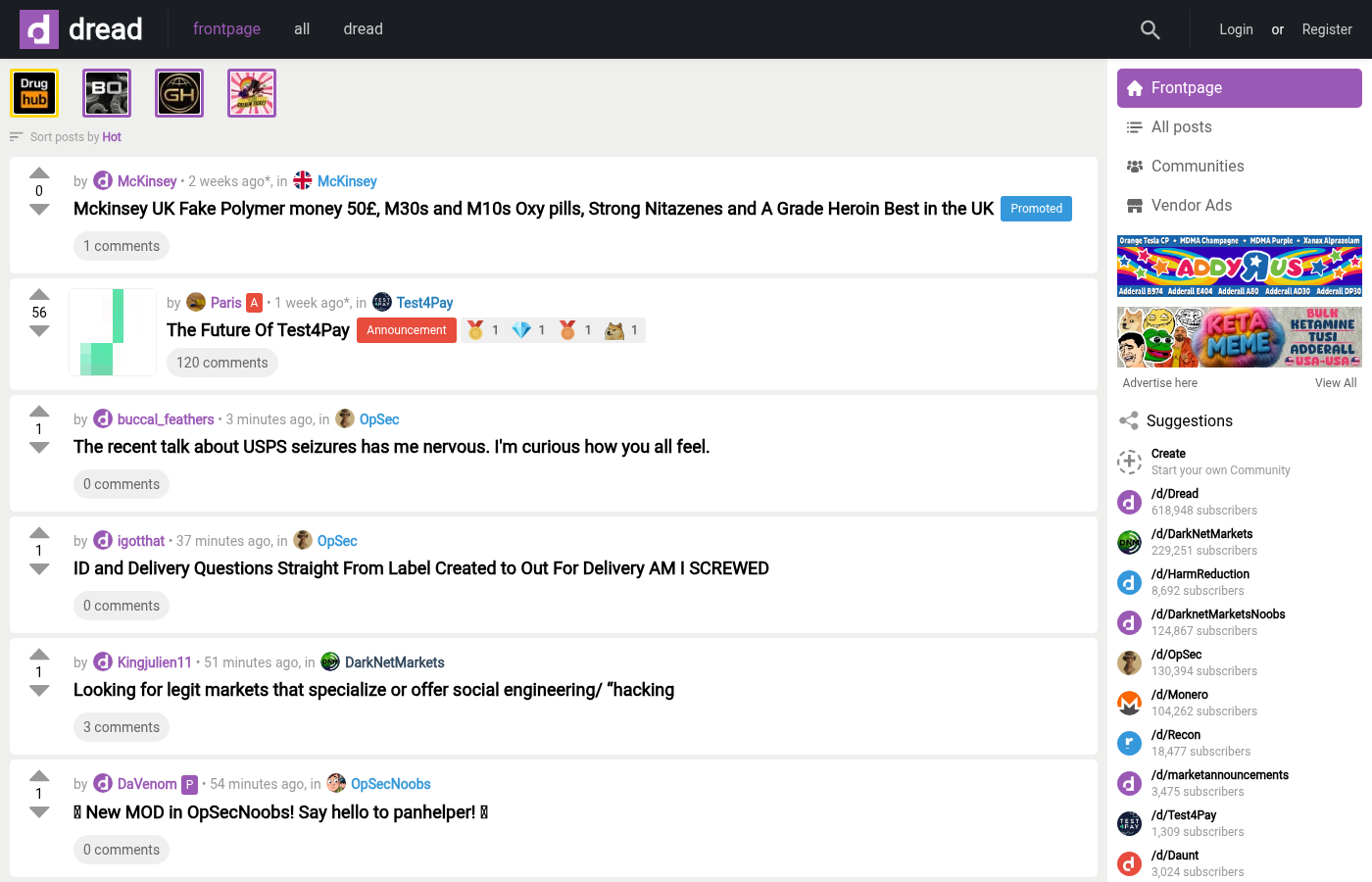Open the BO market banner icon
The image size is (1372, 882).
coord(107,93)
